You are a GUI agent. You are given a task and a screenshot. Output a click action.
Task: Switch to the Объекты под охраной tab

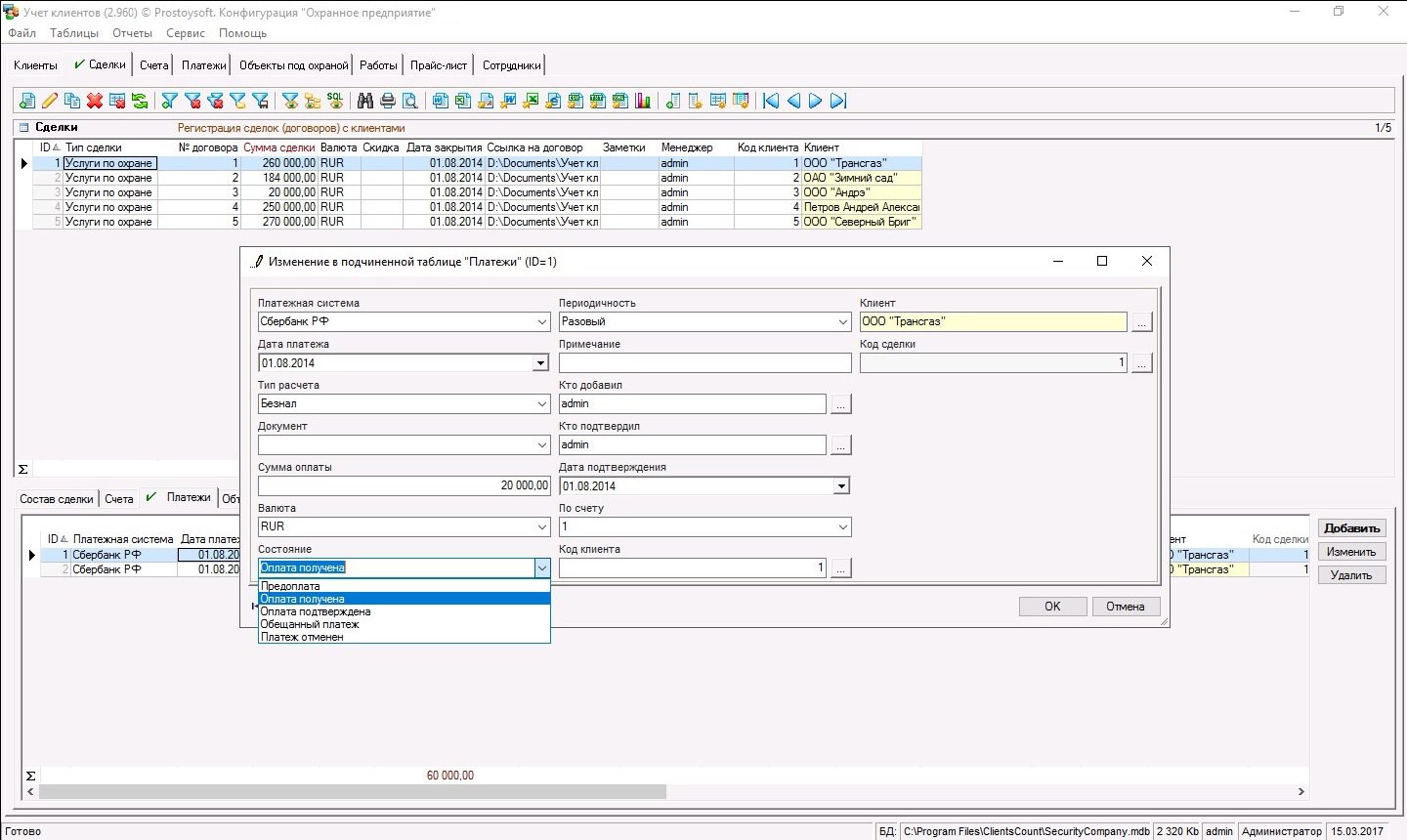tap(293, 65)
